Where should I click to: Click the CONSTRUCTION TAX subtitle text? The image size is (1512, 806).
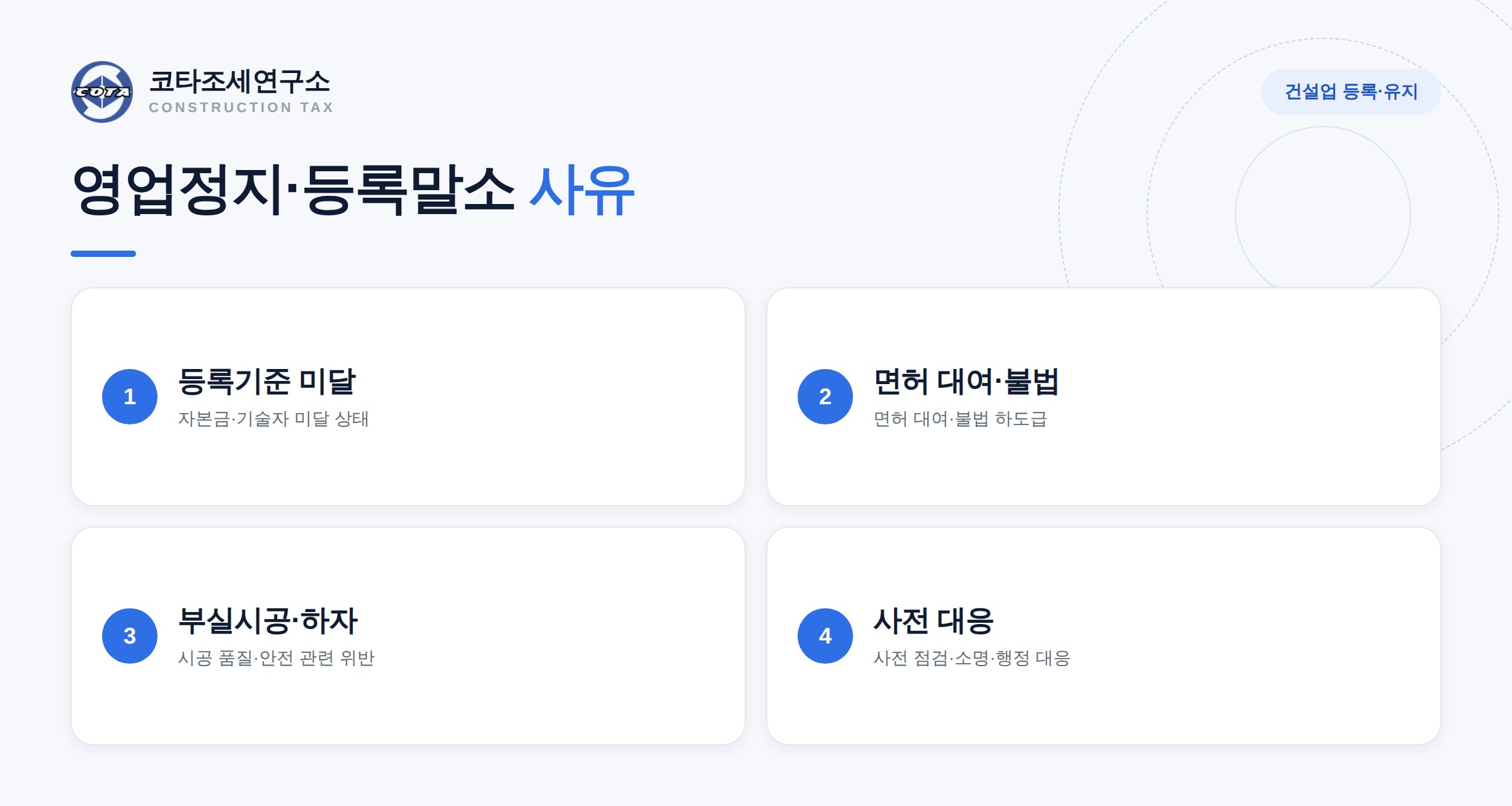pyautogui.click(x=241, y=108)
